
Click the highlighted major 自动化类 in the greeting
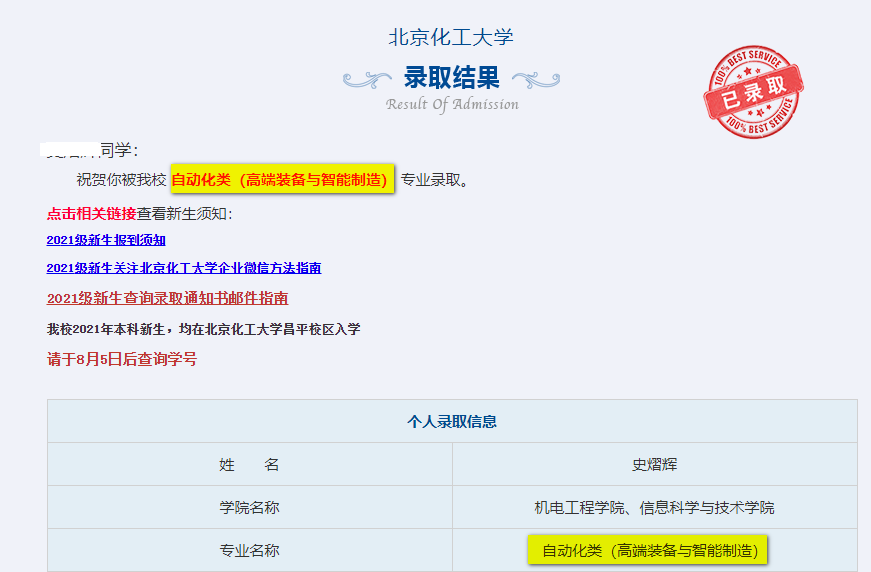pyautogui.click(x=282, y=179)
